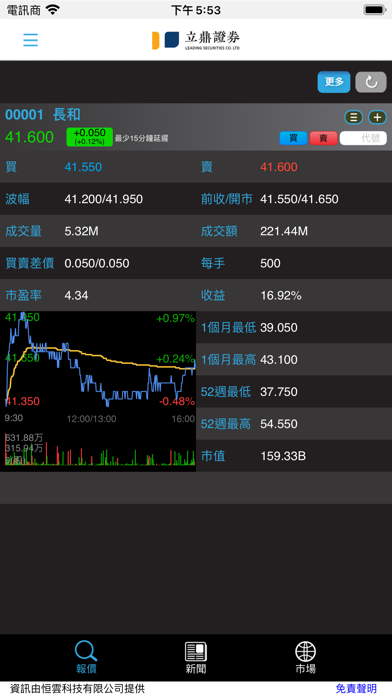
Task: Tap the range value 41.200/41.950
Action: pyautogui.click(x=103, y=199)
